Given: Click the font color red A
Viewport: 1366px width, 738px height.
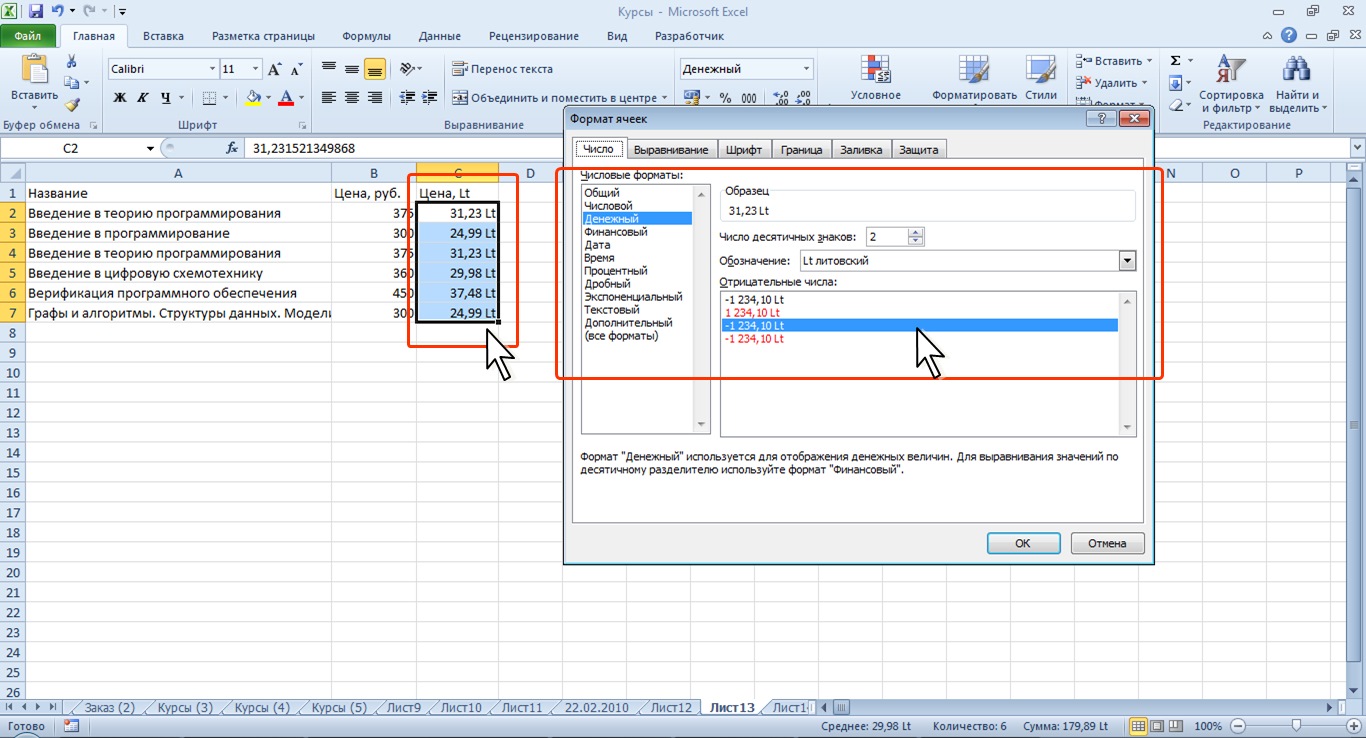Looking at the screenshot, I should 287,98.
